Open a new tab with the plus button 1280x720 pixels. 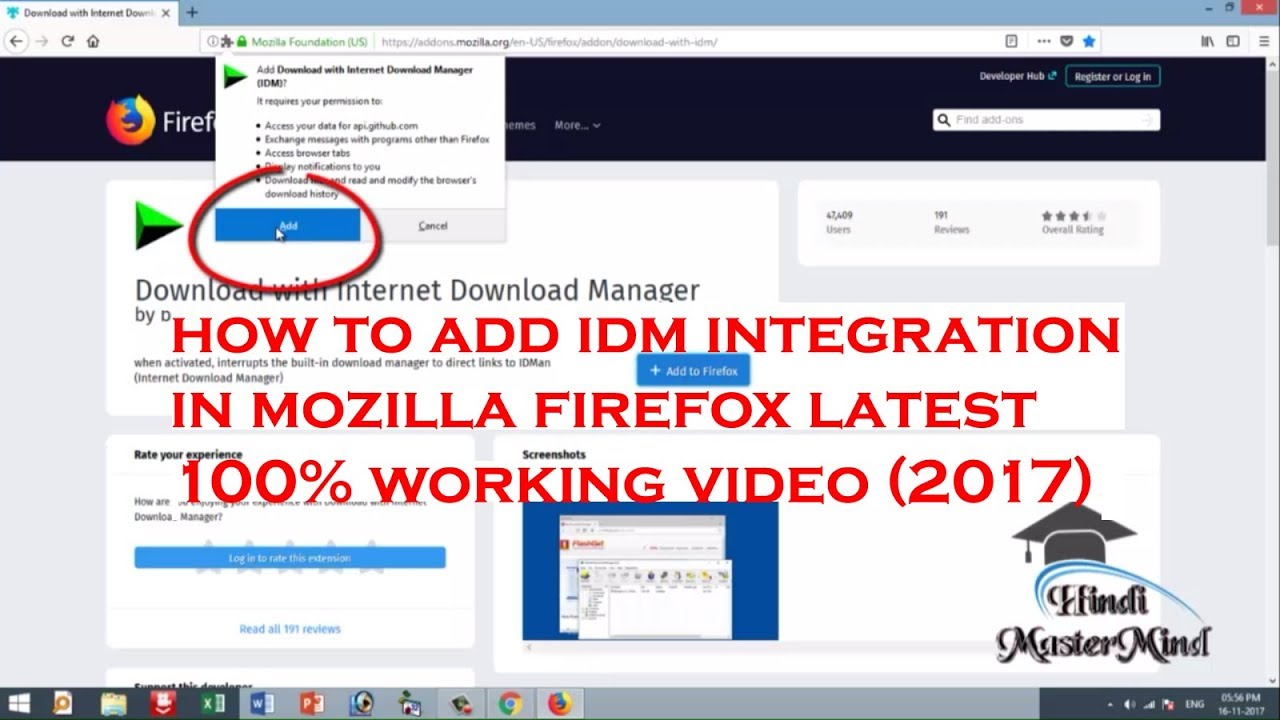click(x=192, y=13)
